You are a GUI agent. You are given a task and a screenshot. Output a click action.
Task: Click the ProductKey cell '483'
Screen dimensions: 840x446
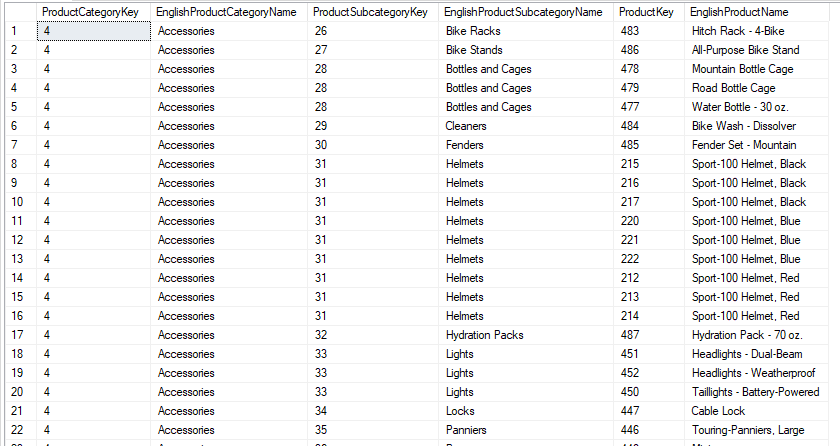click(x=649, y=31)
